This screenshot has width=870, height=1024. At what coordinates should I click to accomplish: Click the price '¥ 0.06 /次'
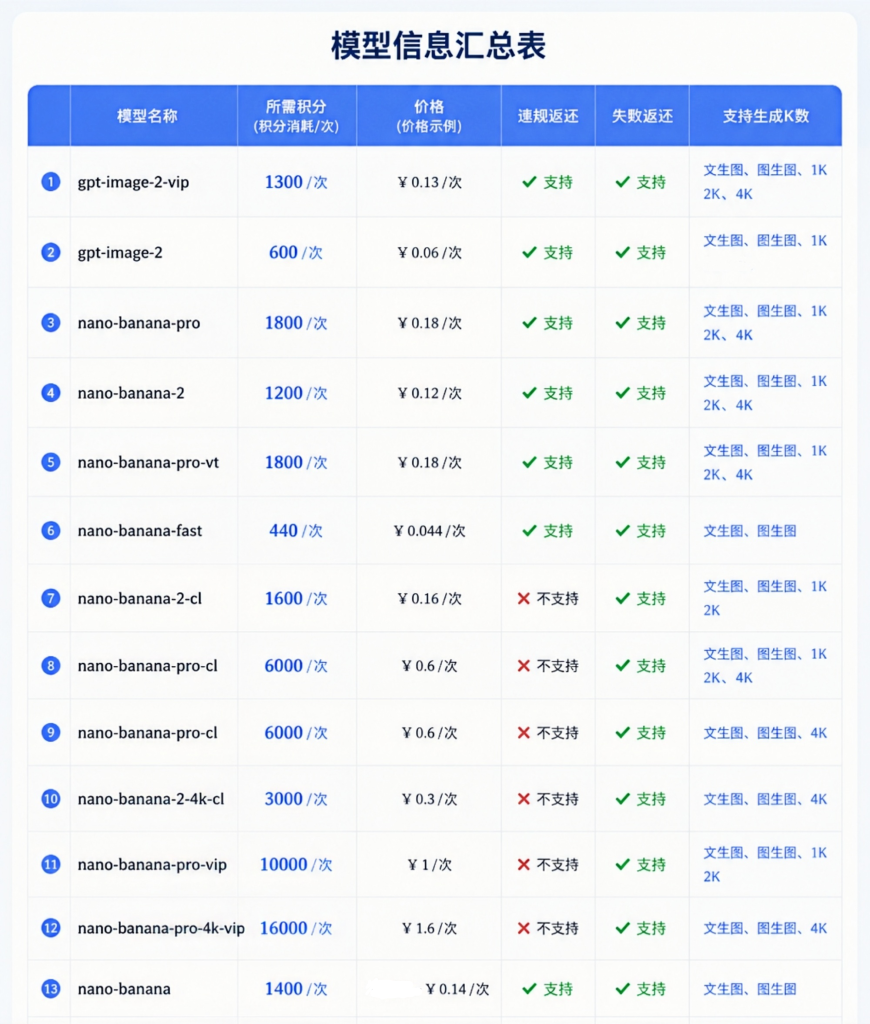pyautogui.click(x=429, y=253)
